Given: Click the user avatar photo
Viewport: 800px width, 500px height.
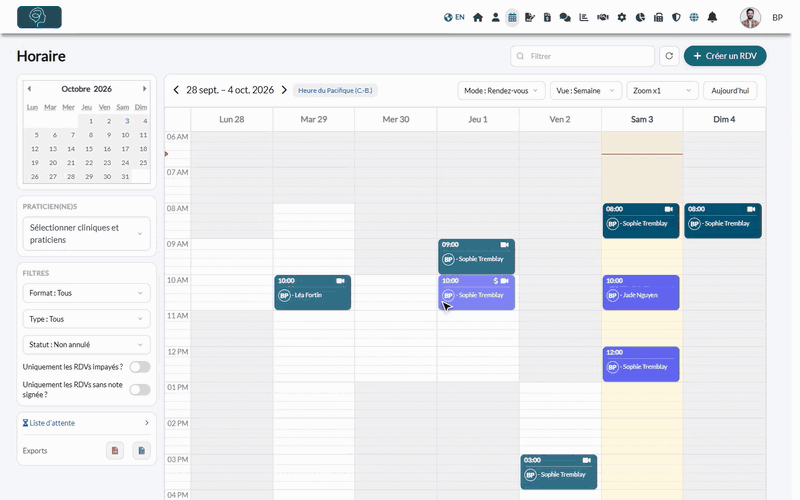Looking at the screenshot, I should 750,17.
